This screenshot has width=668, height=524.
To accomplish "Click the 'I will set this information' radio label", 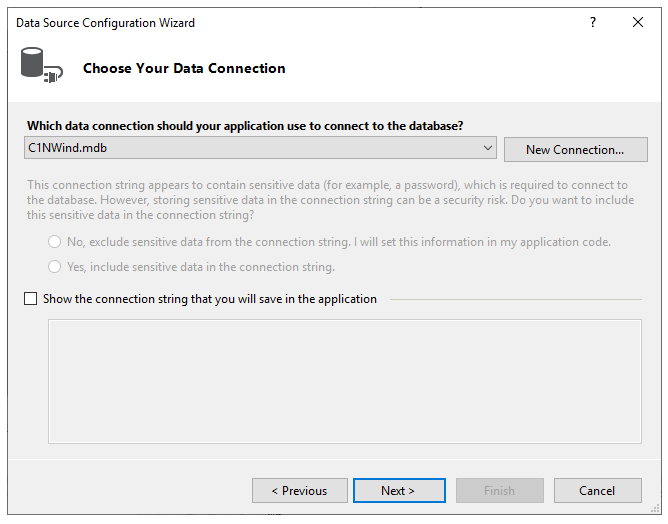I will [338, 242].
